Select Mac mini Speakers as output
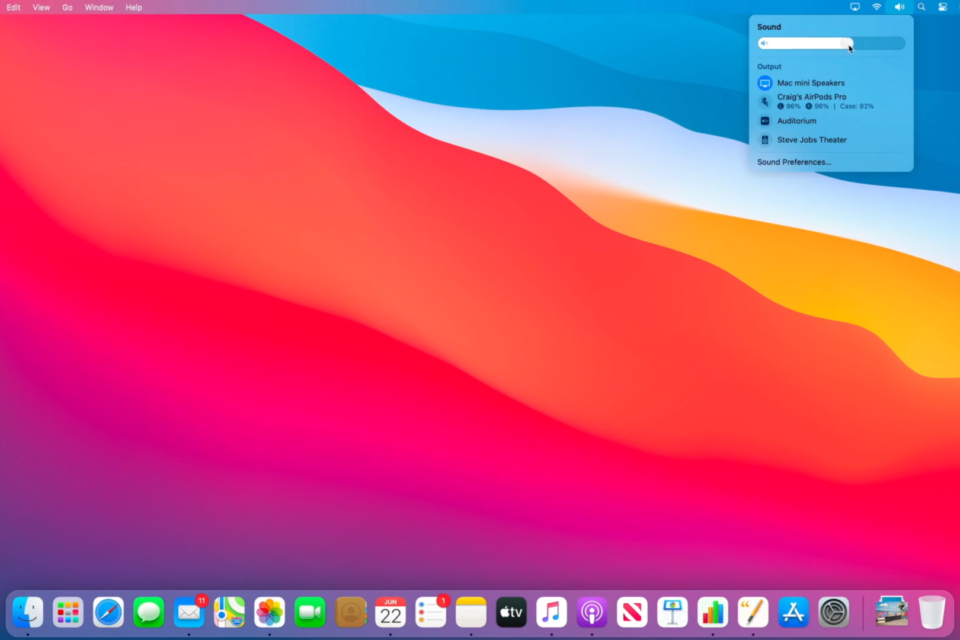 pos(810,83)
